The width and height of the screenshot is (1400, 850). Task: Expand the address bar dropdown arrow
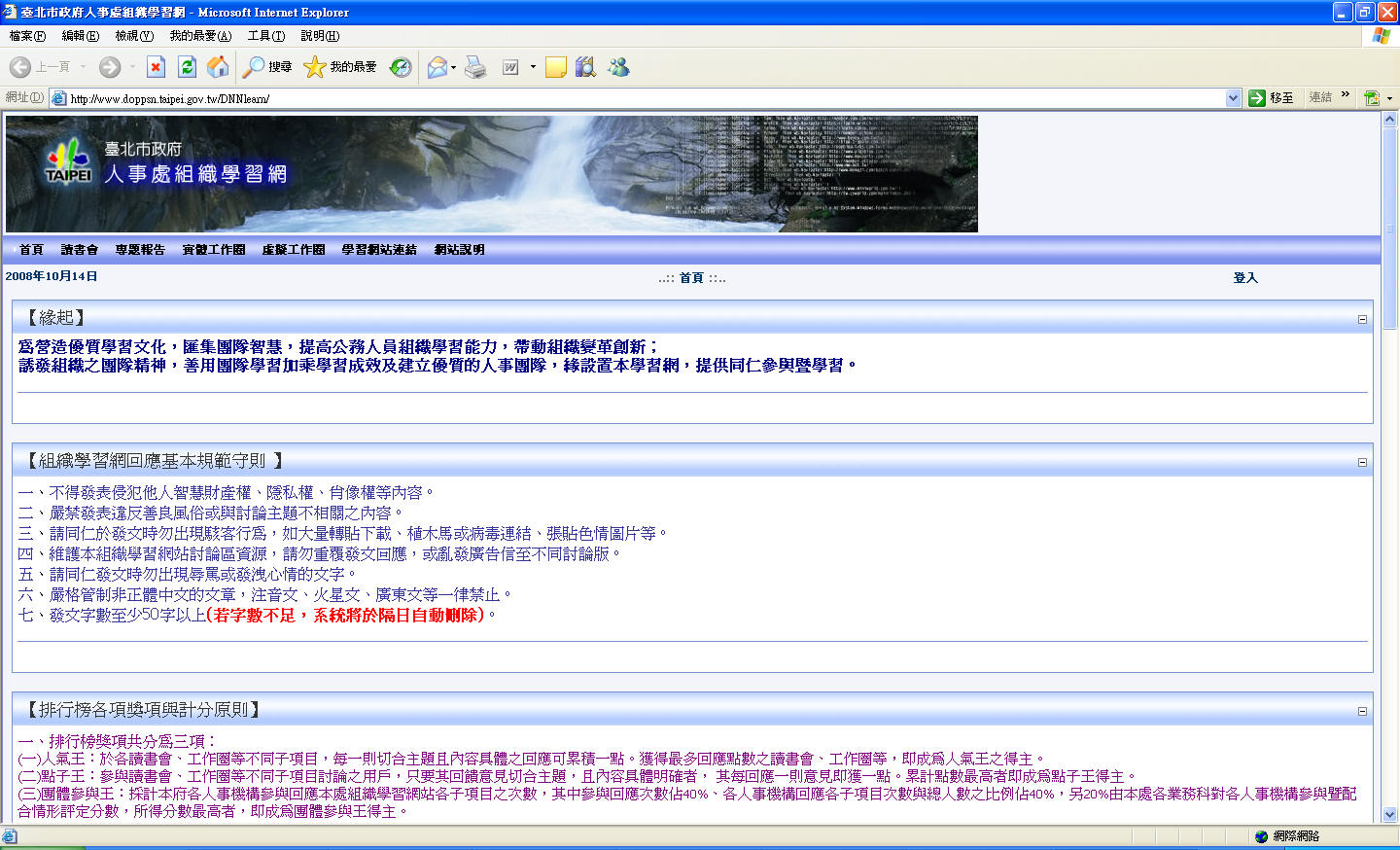pyautogui.click(x=1233, y=98)
